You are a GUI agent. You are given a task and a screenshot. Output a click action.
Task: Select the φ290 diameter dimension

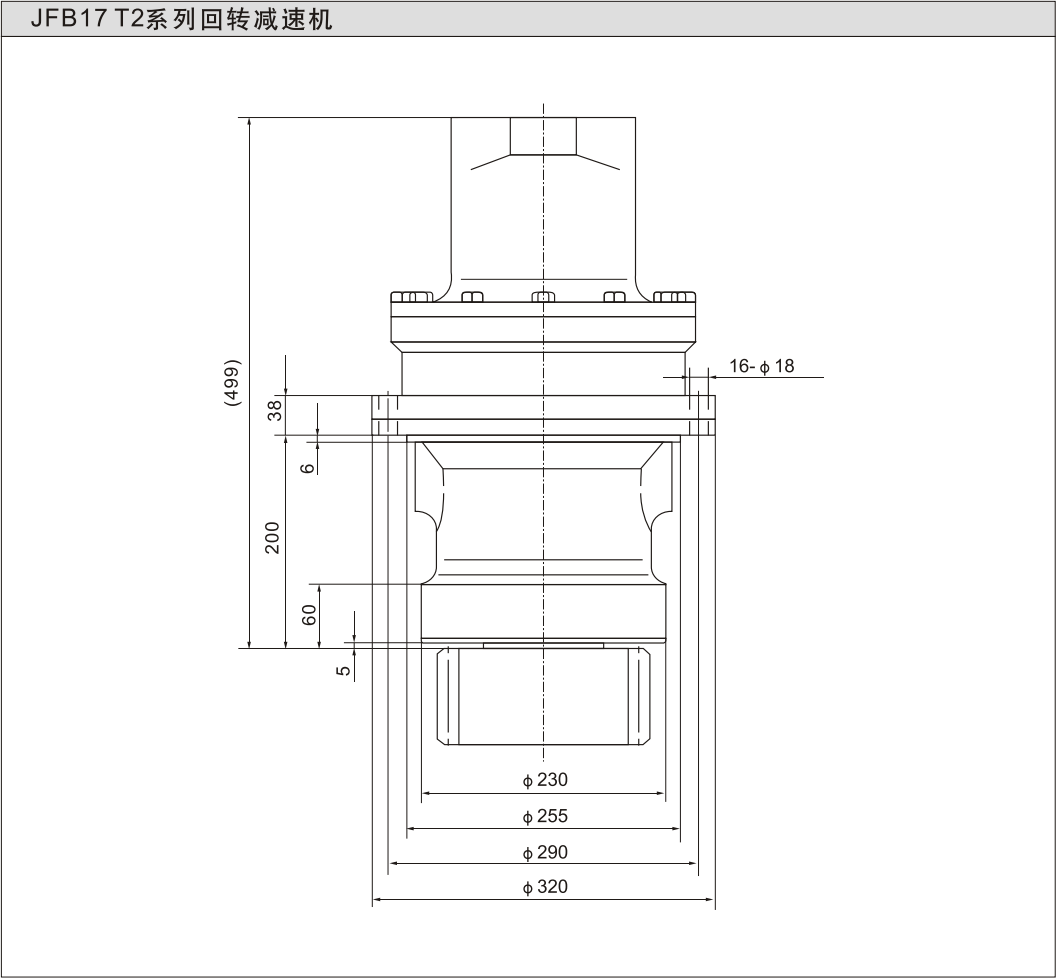click(544, 853)
